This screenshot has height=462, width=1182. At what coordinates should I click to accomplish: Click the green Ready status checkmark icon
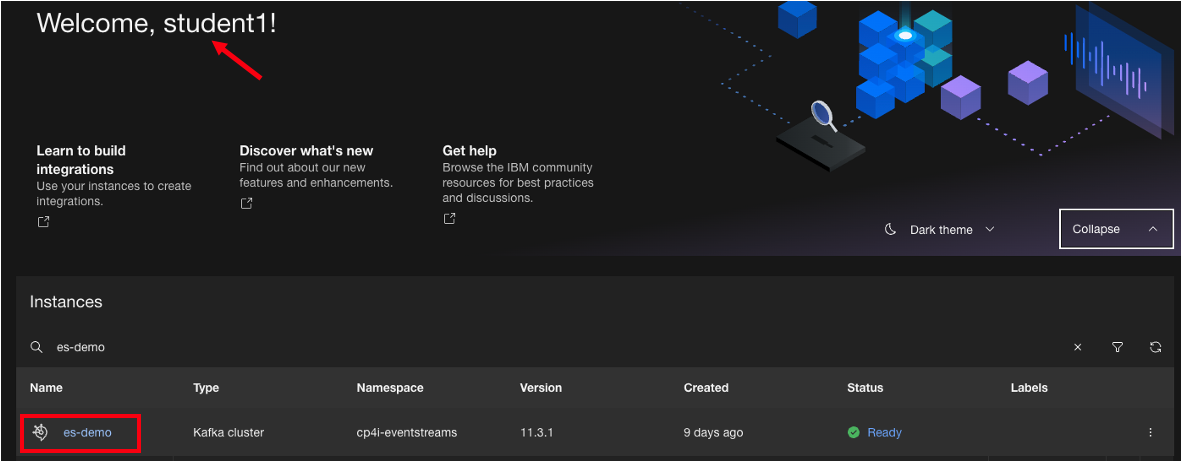click(x=853, y=432)
